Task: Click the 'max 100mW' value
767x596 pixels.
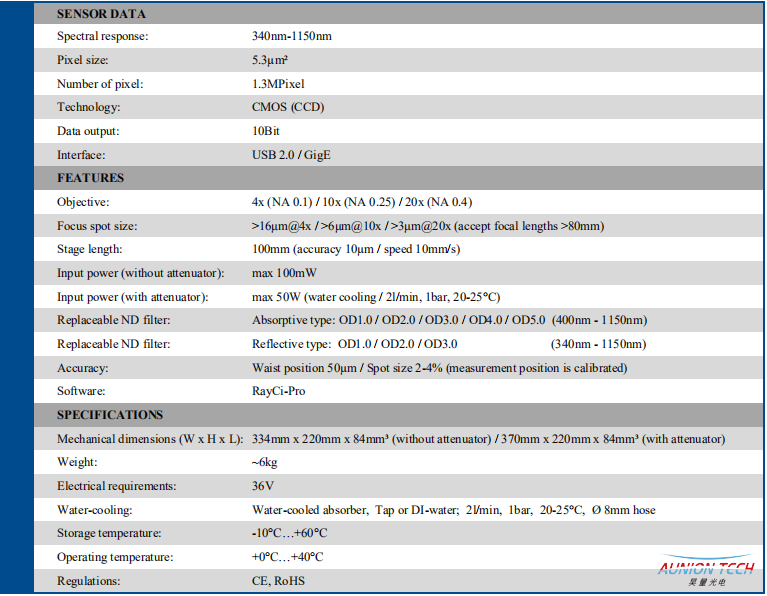Action: click(284, 273)
